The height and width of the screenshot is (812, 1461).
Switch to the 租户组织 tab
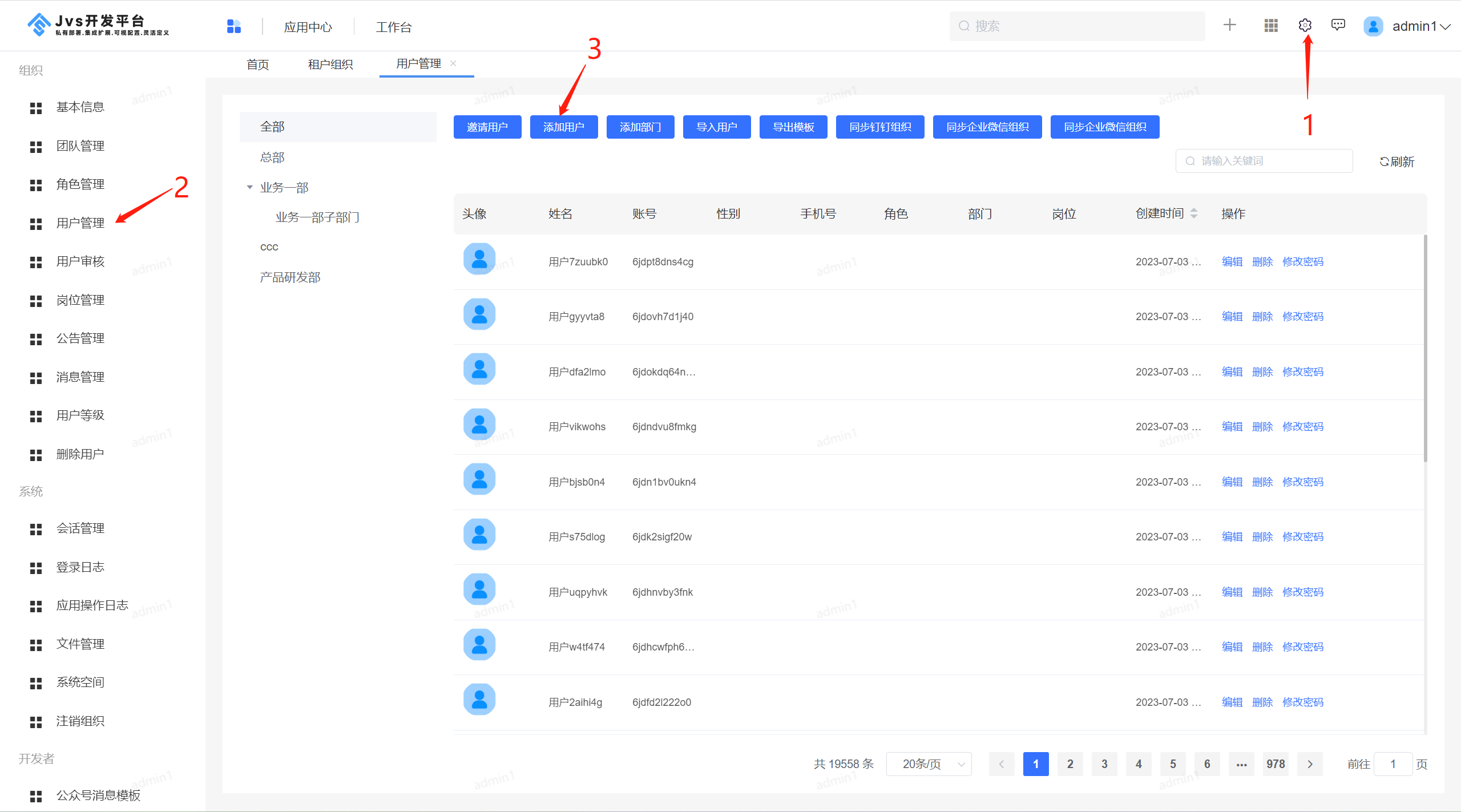tap(330, 64)
